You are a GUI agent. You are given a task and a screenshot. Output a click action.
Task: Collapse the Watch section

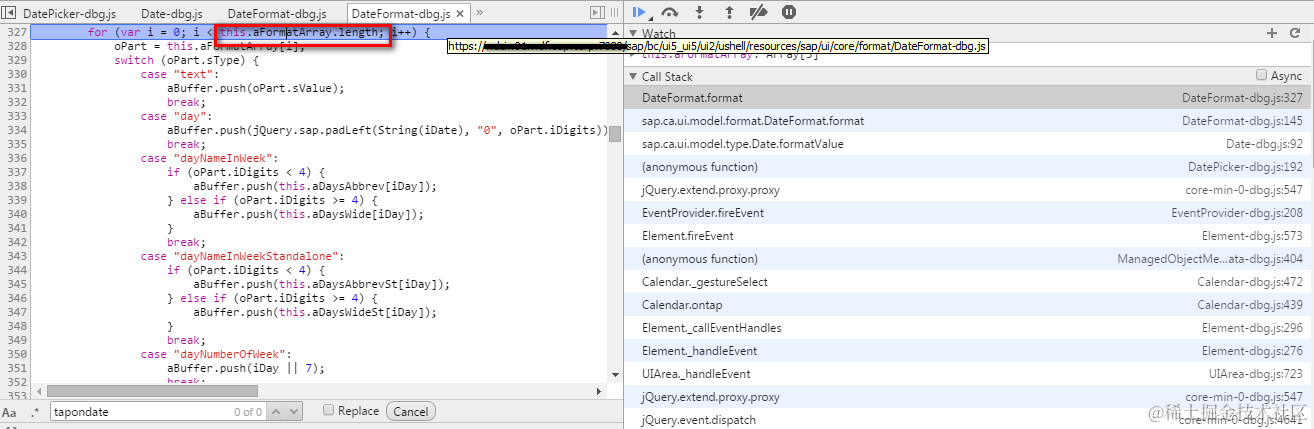pyautogui.click(x=633, y=34)
